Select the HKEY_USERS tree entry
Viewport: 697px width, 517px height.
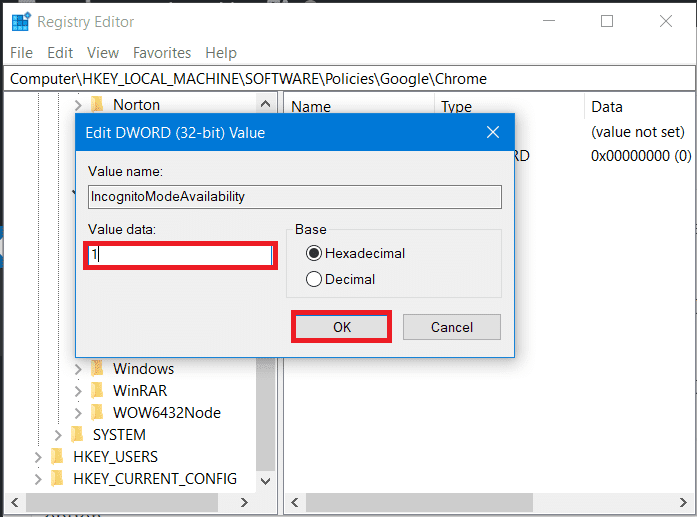tap(116, 457)
